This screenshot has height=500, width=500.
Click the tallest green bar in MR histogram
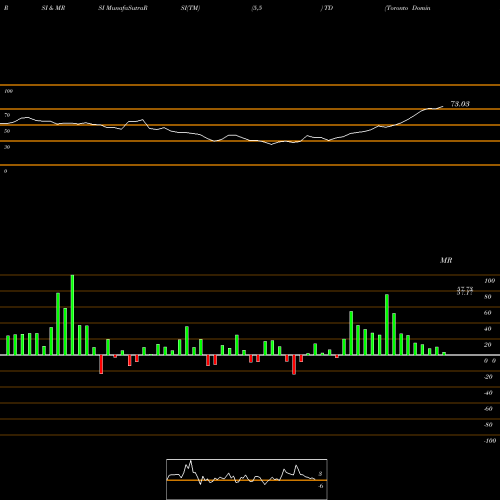72,315
